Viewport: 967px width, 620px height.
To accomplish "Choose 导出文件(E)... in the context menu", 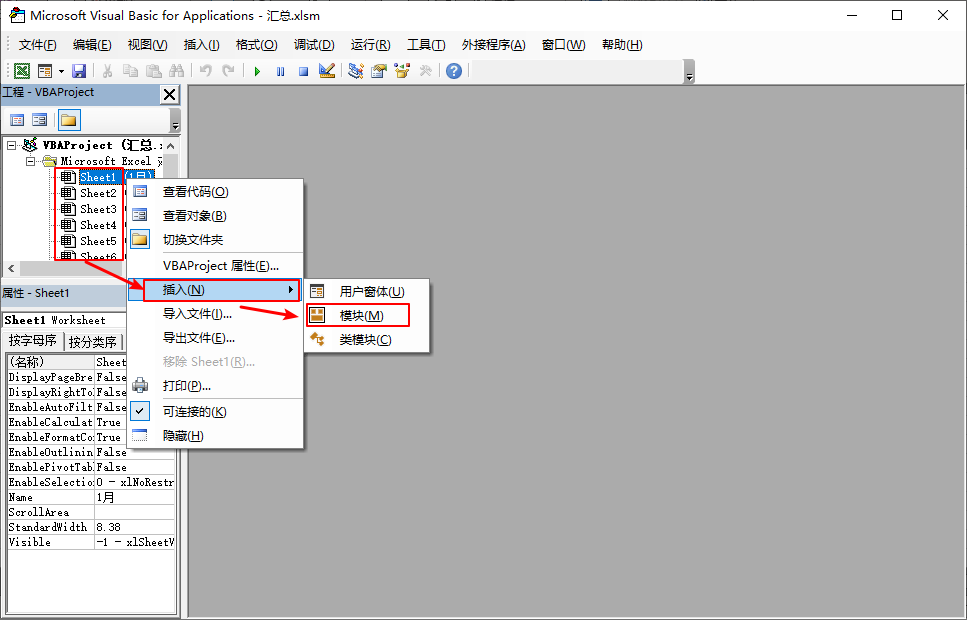I will [x=215, y=338].
